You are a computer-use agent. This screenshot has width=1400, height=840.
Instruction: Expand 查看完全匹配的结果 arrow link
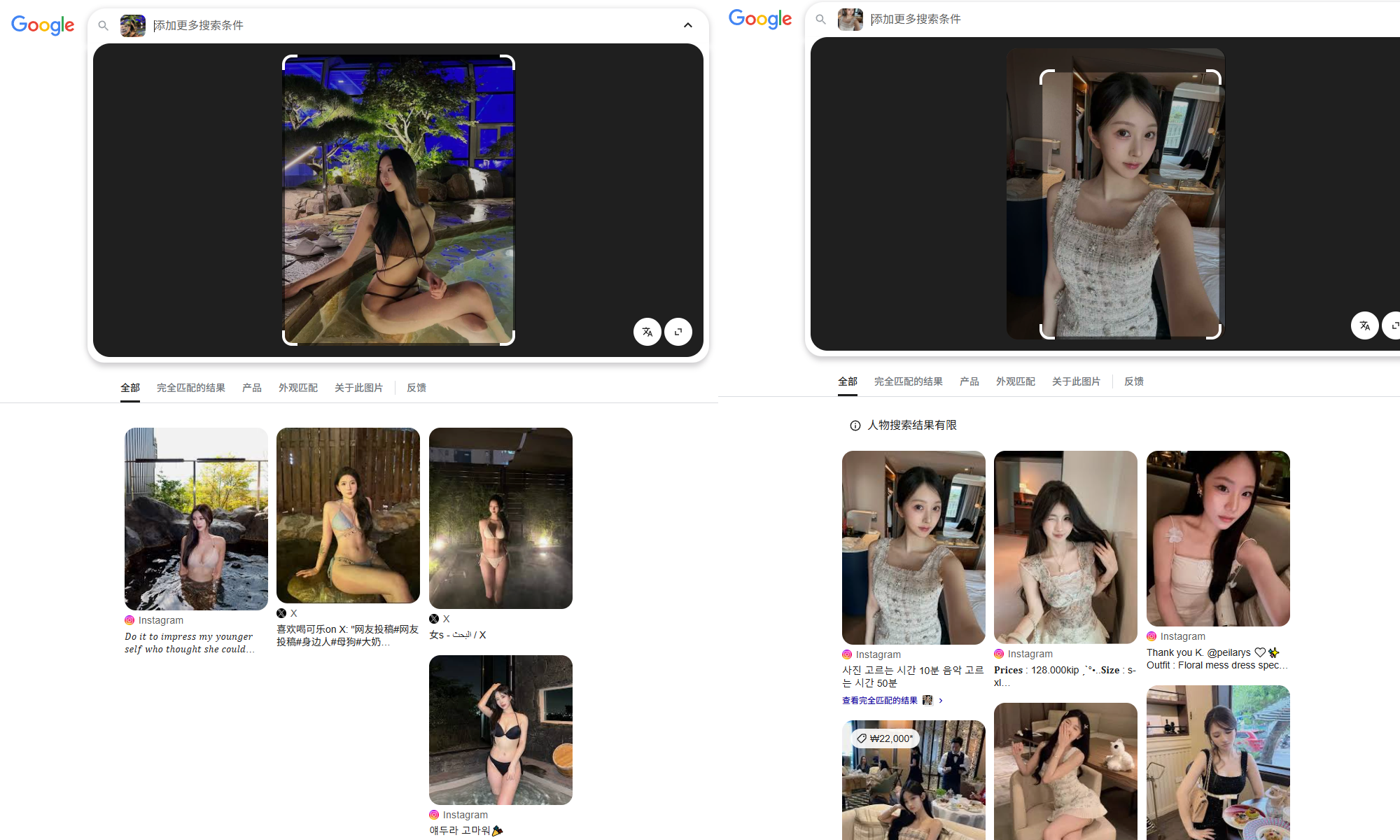[x=940, y=701]
